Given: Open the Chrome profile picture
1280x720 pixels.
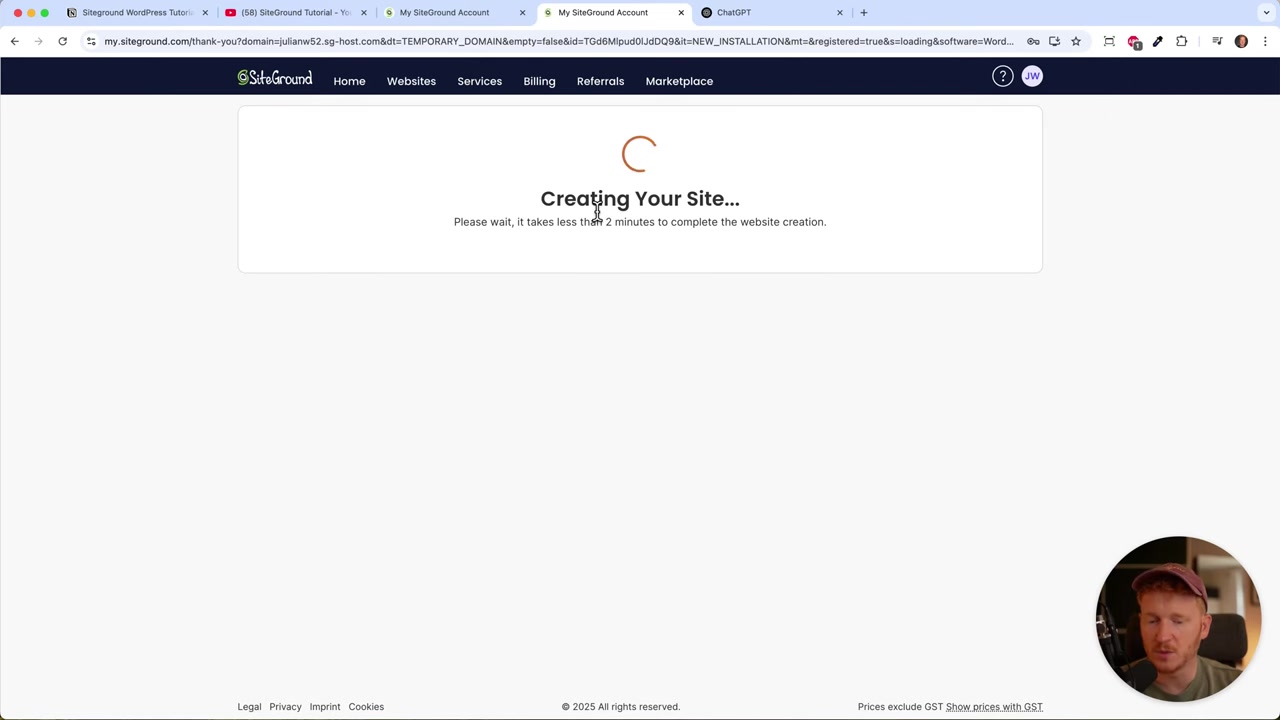Looking at the screenshot, I should (1241, 41).
